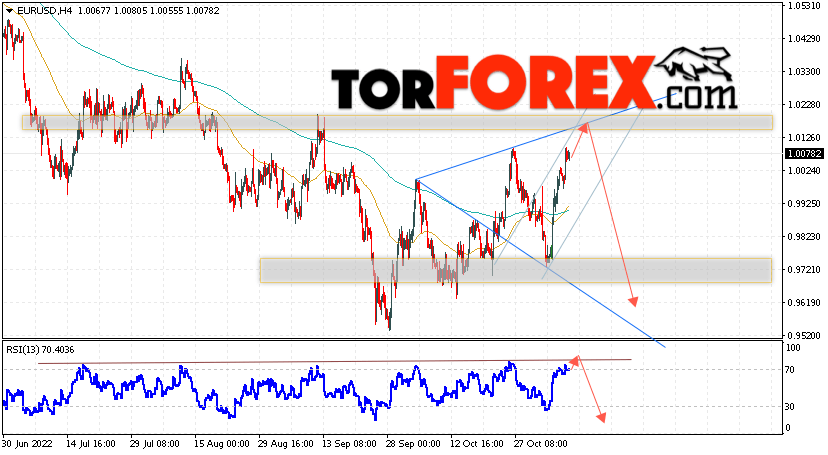Click time axis label 15 Aug 00:00
The image size is (828, 455).
click(x=221, y=443)
